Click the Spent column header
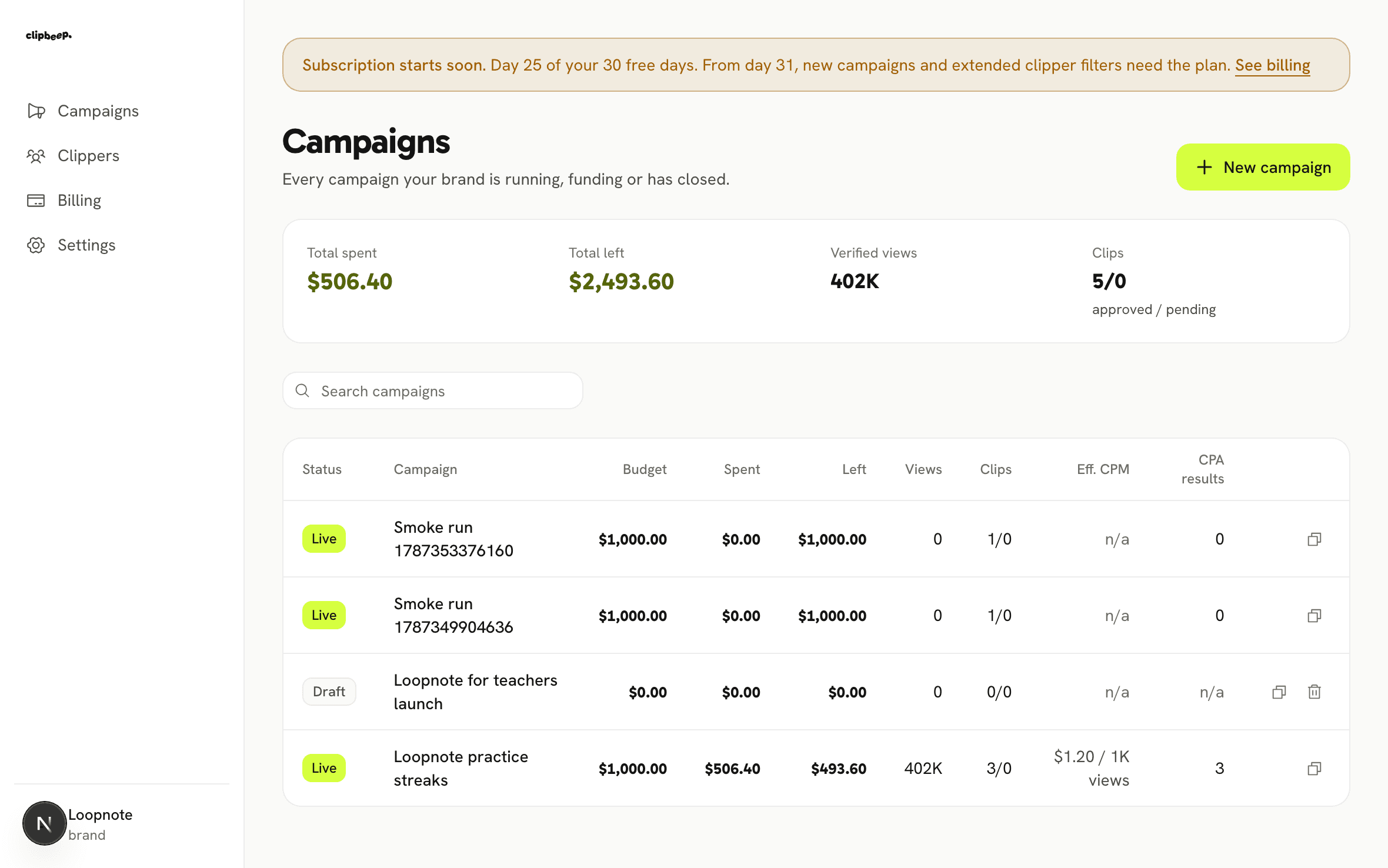This screenshot has width=1388, height=868. (742, 469)
